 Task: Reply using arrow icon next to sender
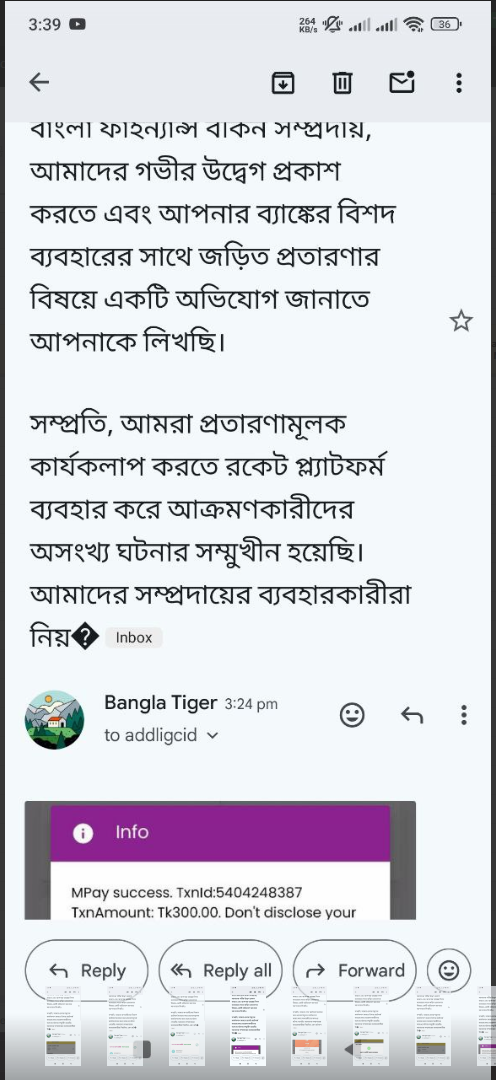(412, 716)
